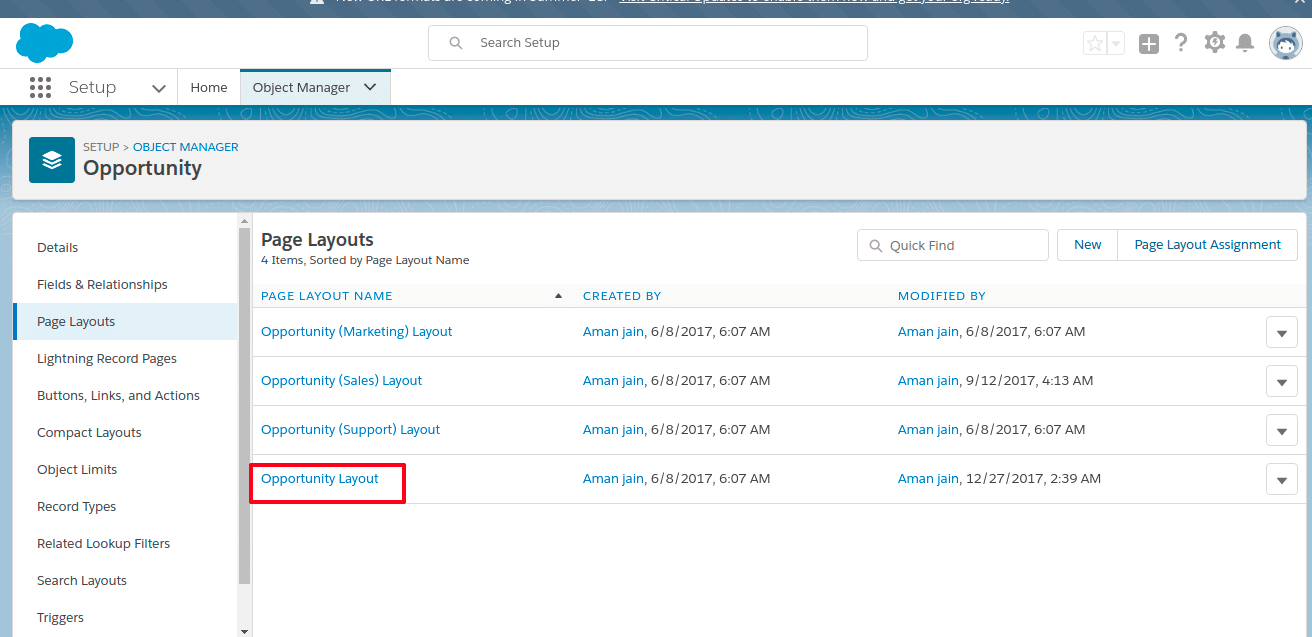
Task: Open the Notifications bell icon
Action: coord(1245,43)
